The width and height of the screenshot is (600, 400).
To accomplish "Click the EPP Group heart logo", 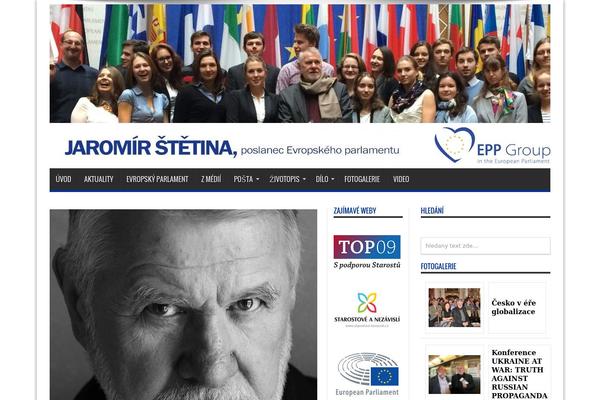I will (454, 145).
